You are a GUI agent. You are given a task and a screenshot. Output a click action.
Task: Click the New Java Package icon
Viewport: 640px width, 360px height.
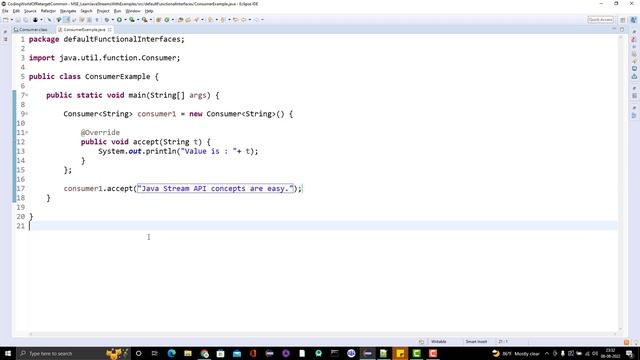click(158, 20)
